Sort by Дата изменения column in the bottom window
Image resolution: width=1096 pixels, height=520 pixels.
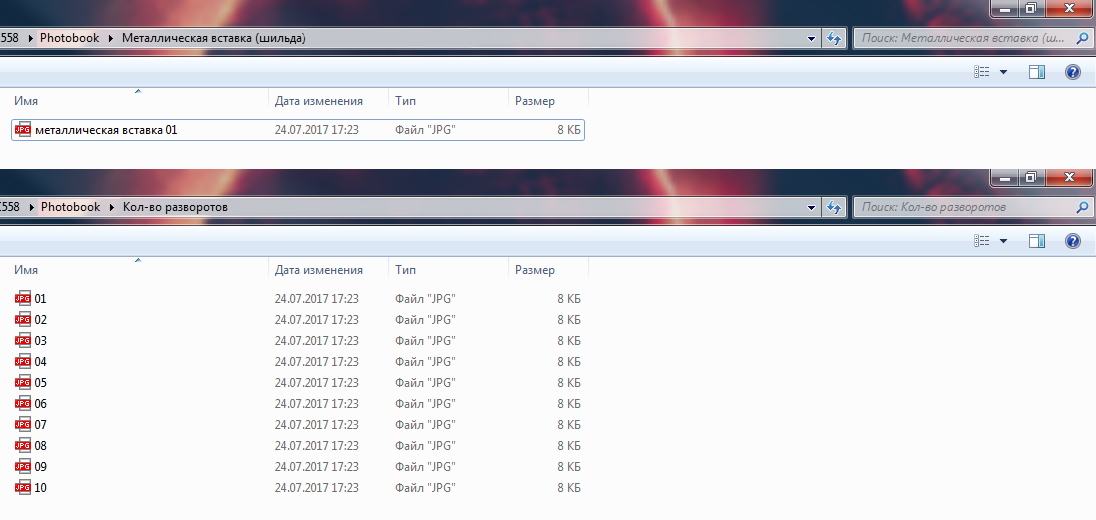318,270
